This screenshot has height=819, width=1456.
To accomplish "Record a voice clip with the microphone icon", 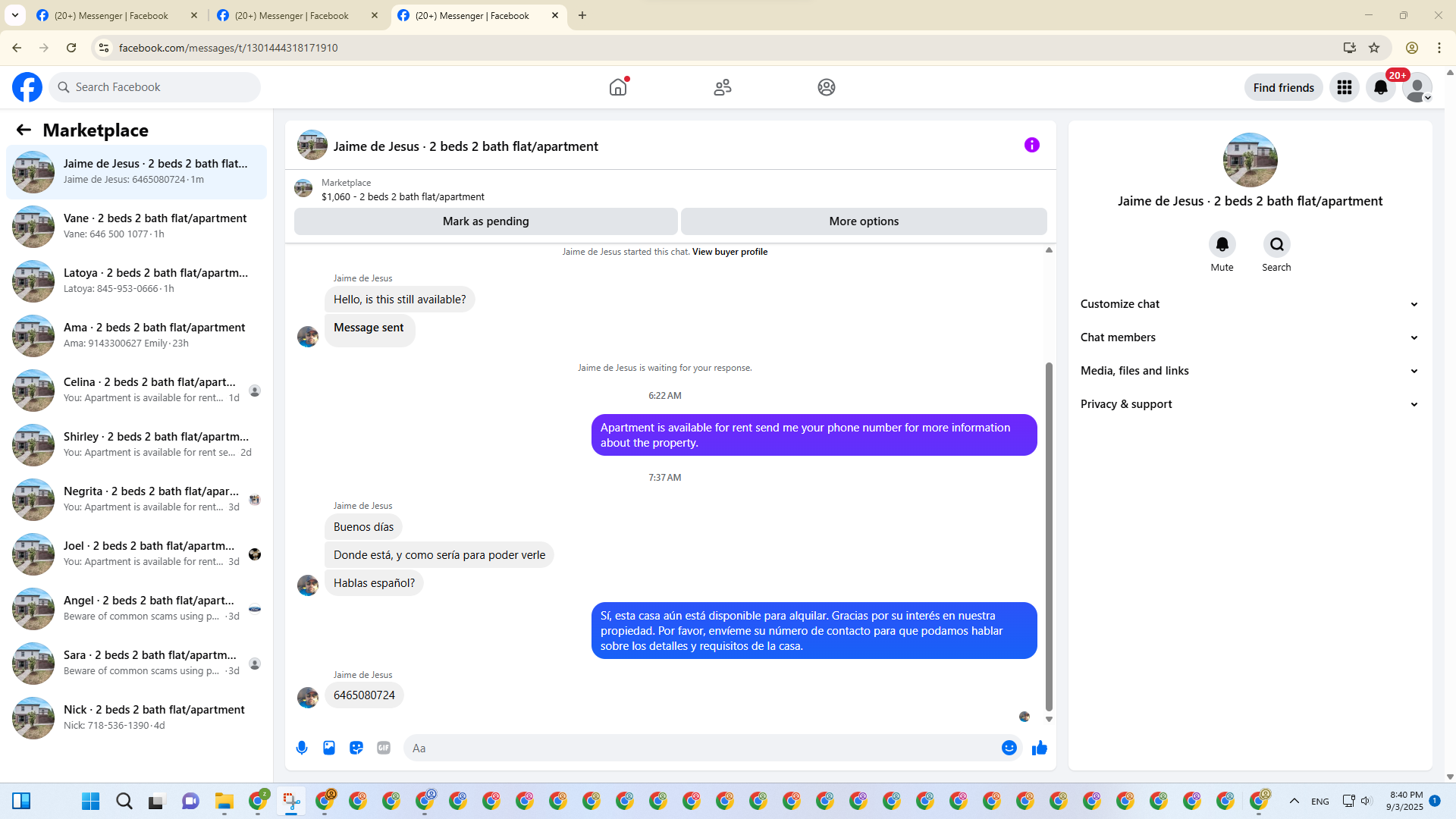I will point(302,748).
